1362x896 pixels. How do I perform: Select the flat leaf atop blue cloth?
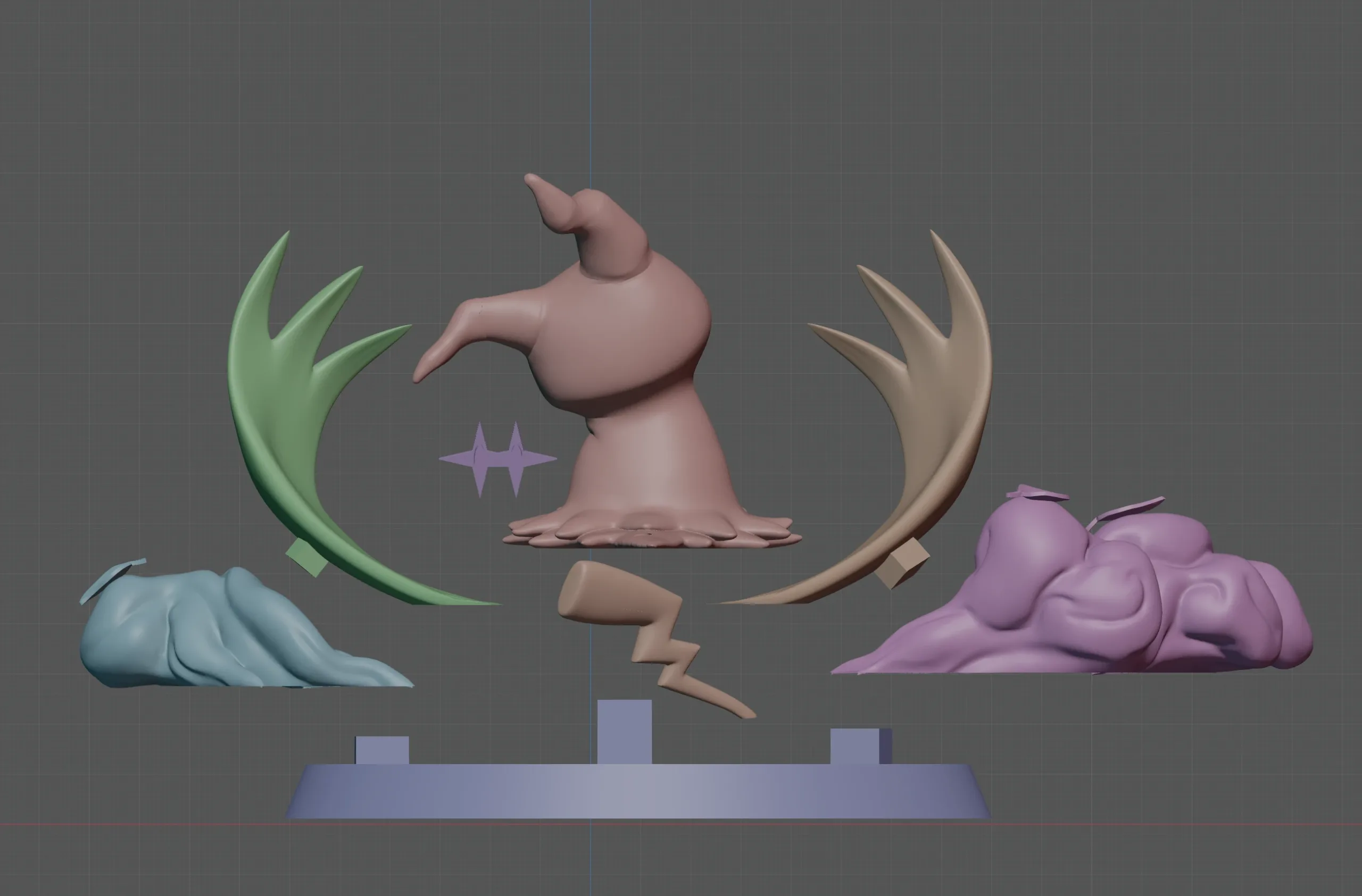click(x=112, y=580)
